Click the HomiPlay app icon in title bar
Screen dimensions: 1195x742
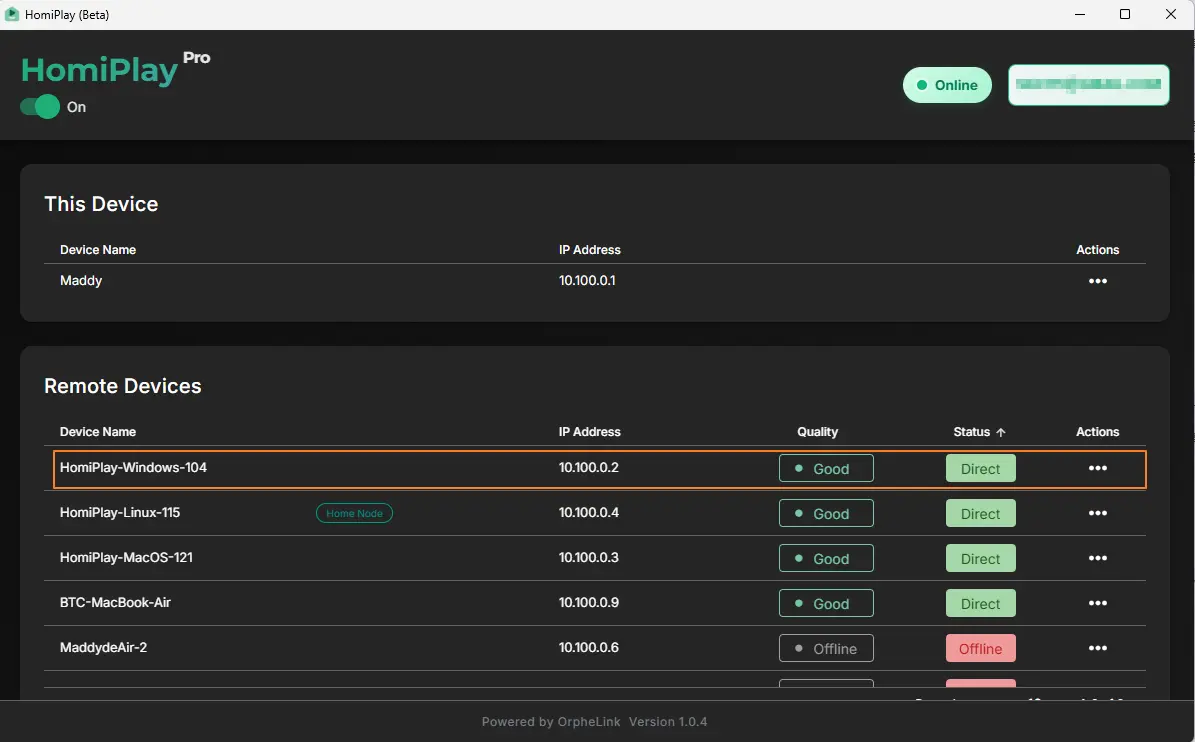12,15
